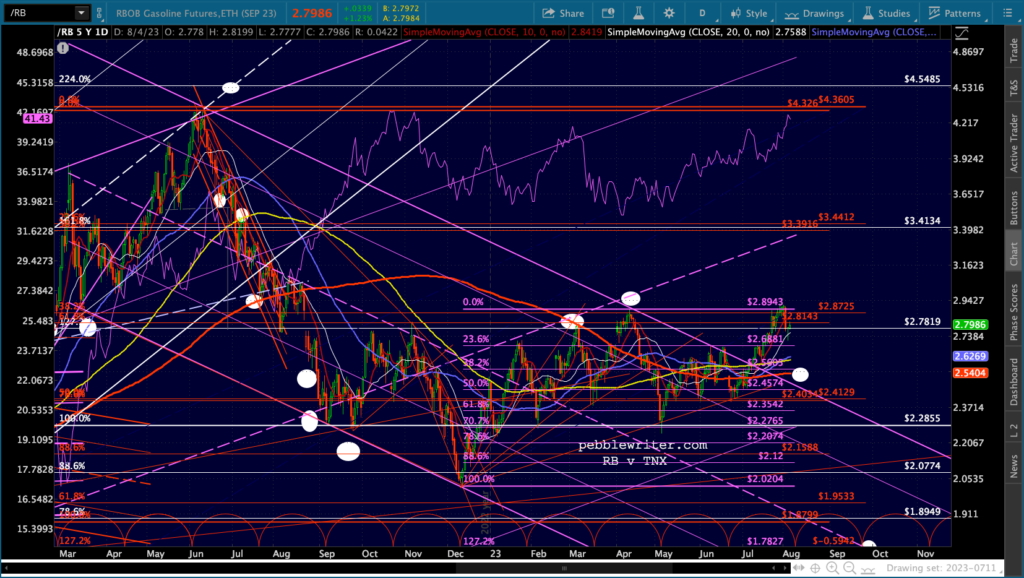The image size is (1024, 578).
Task: Open the Style dropdown menu
Action: pyautogui.click(x=749, y=13)
